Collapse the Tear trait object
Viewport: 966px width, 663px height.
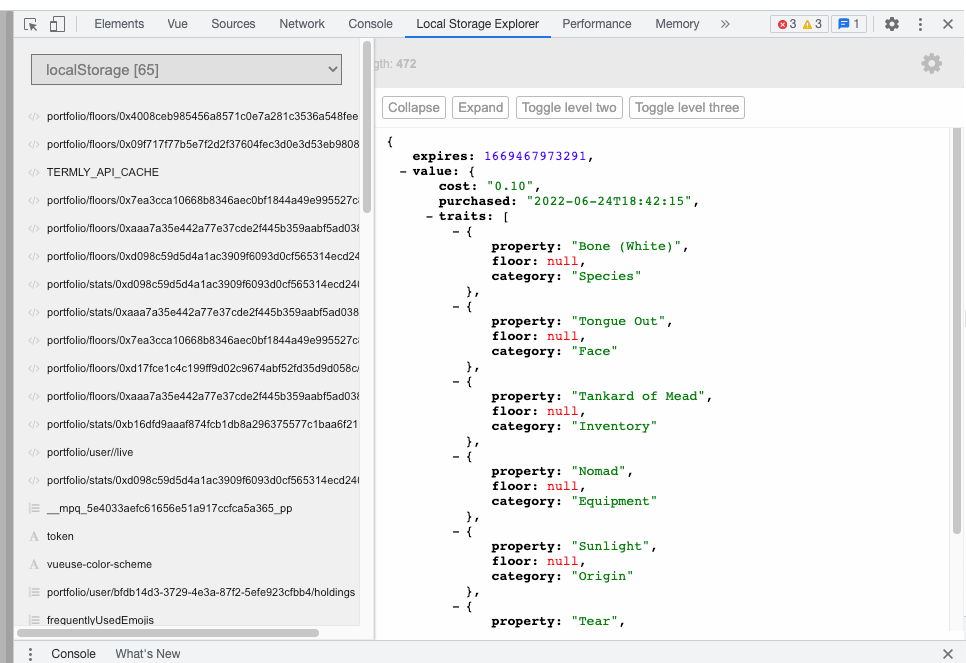(456, 606)
